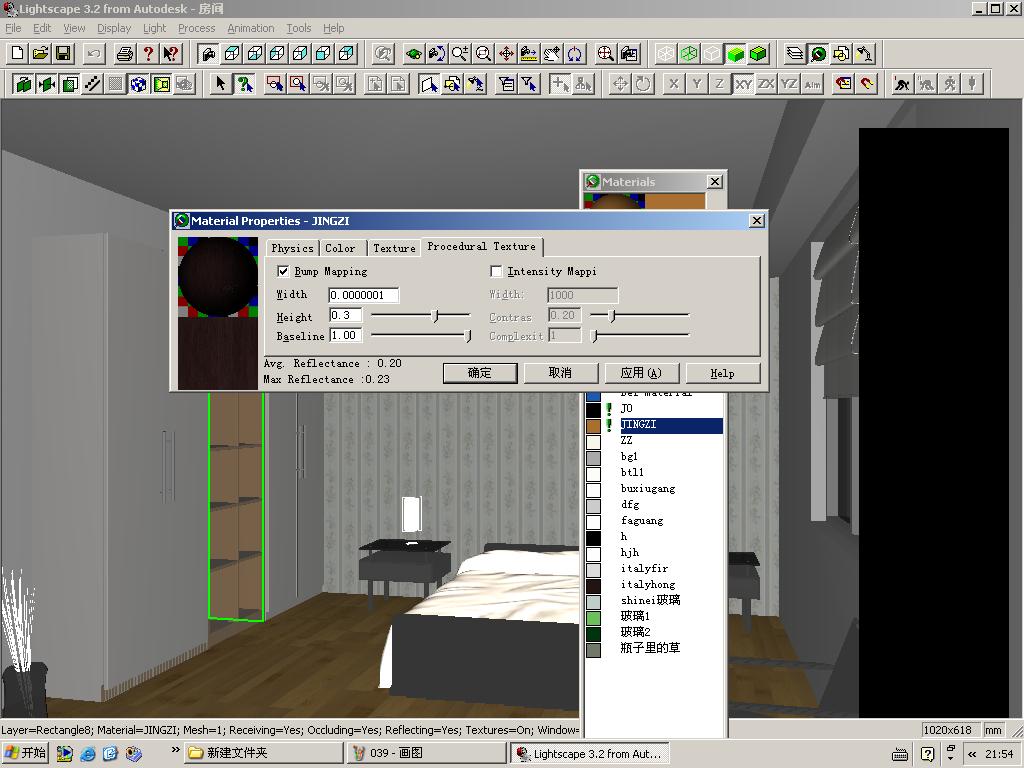This screenshot has height=768, width=1024.
Task: Click the Rotate view toolbar icon
Action: pos(575,54)
